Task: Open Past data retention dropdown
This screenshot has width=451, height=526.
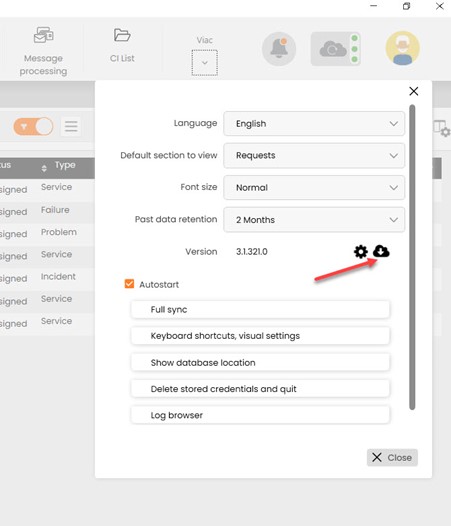Action: click(x=314, y=220)
